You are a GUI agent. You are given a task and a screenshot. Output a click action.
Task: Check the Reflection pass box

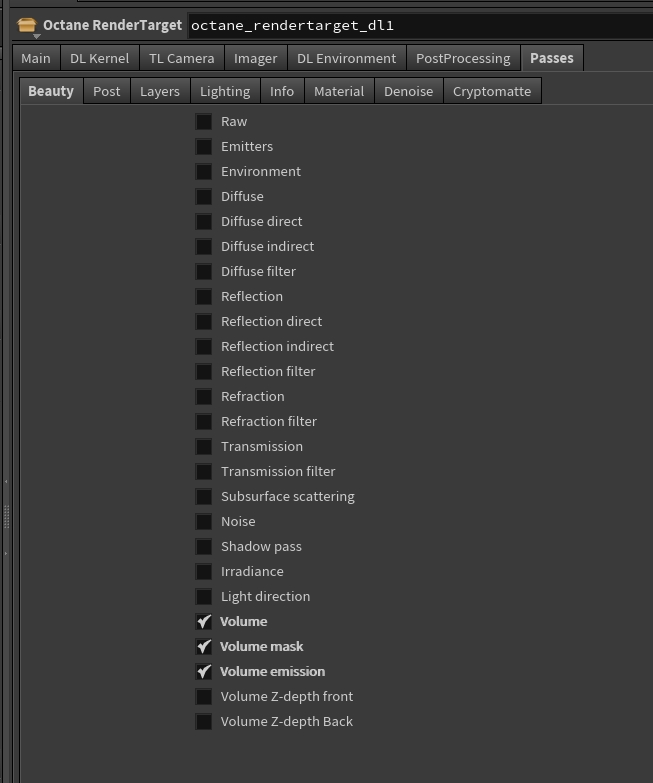pyautogui.click(x=204, y=297)
